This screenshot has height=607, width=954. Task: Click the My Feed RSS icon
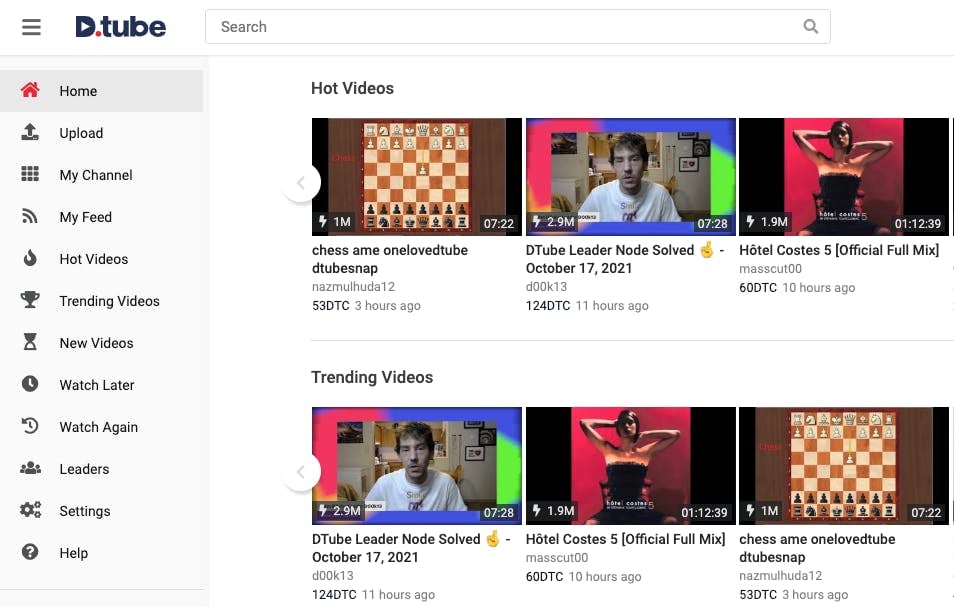30,217
